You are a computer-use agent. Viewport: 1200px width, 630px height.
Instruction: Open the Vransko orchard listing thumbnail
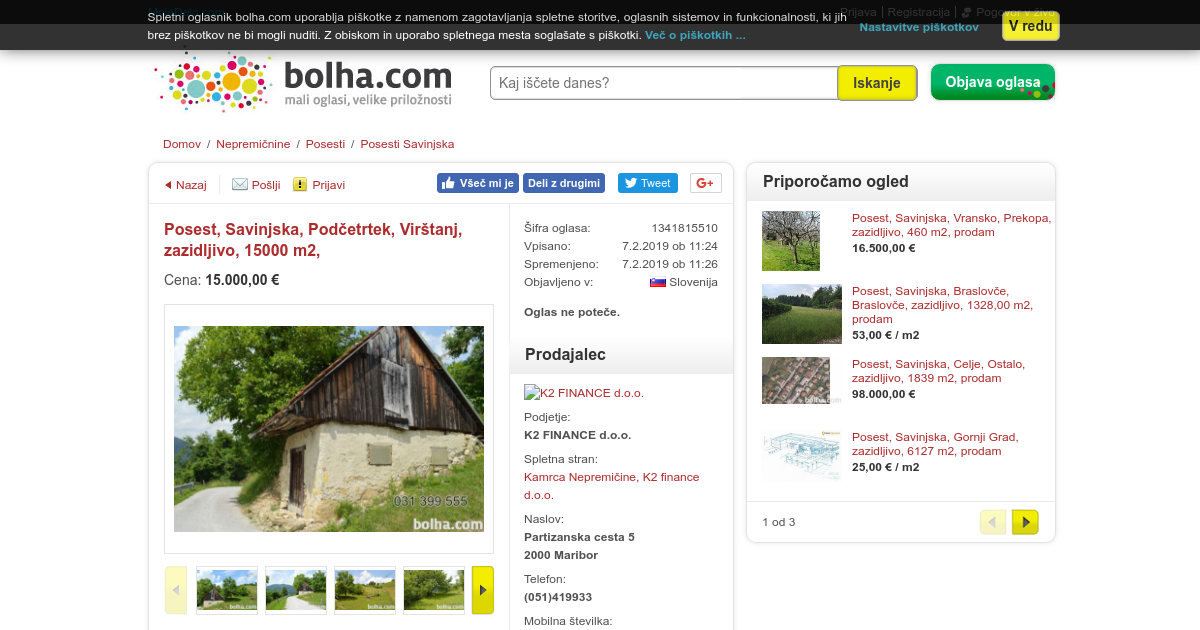[791, 241]
